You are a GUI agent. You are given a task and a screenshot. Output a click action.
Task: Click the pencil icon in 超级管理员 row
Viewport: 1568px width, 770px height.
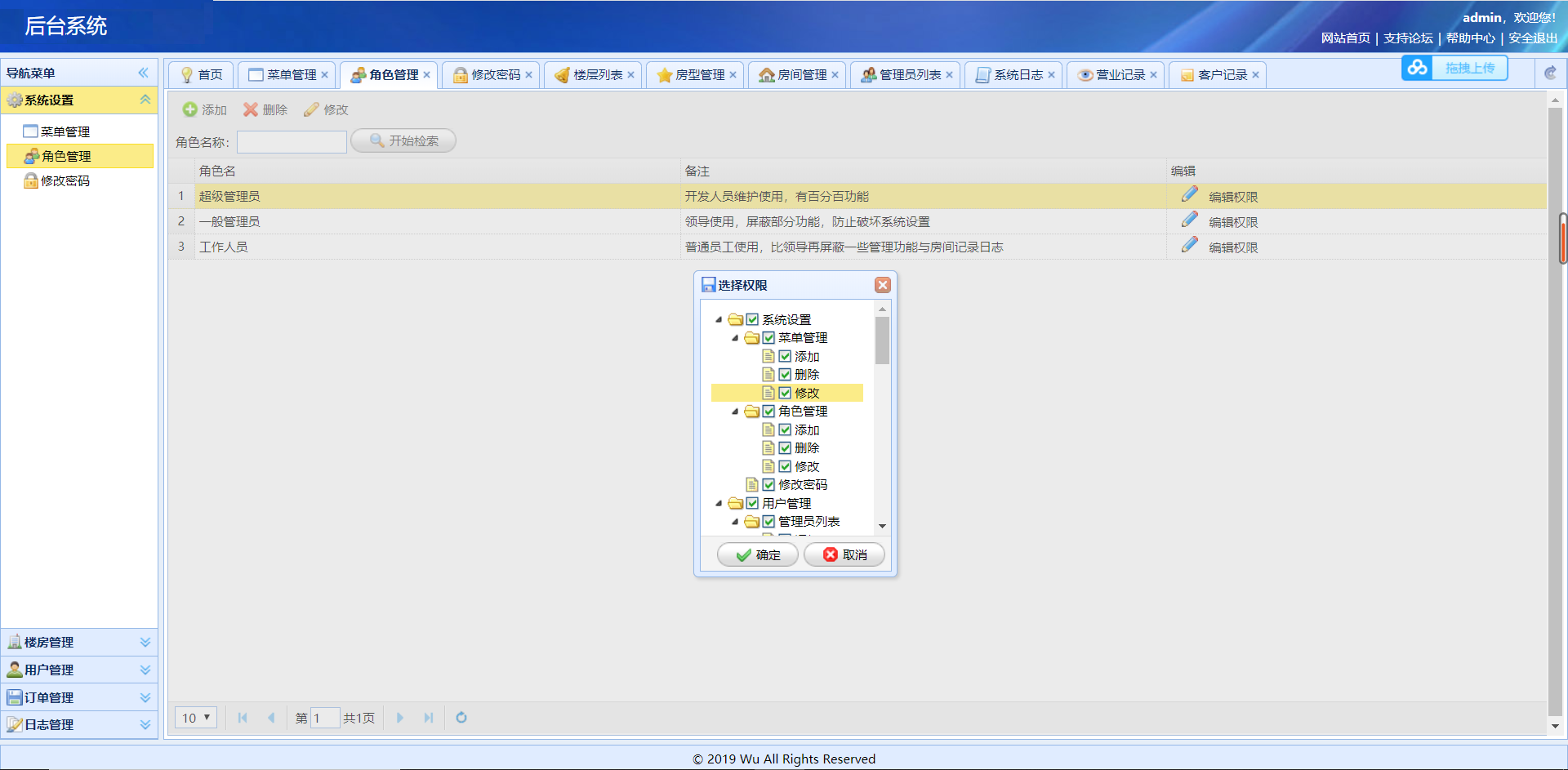[1190, 194]
